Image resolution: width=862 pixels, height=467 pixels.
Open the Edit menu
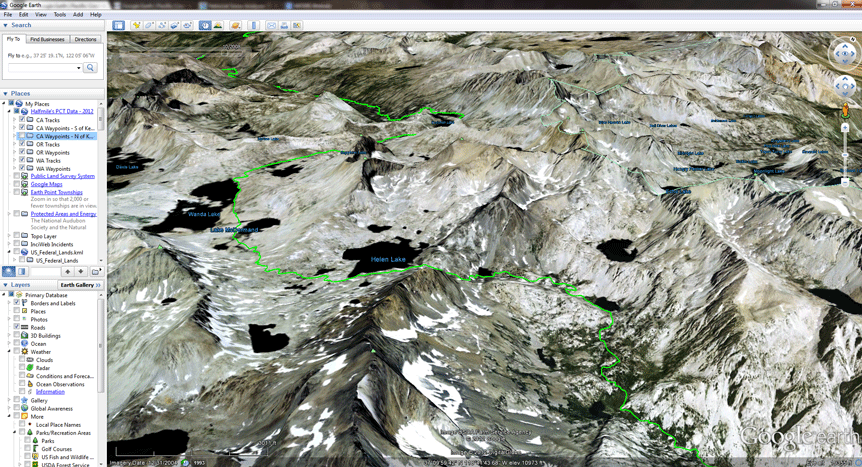(24, 15)
